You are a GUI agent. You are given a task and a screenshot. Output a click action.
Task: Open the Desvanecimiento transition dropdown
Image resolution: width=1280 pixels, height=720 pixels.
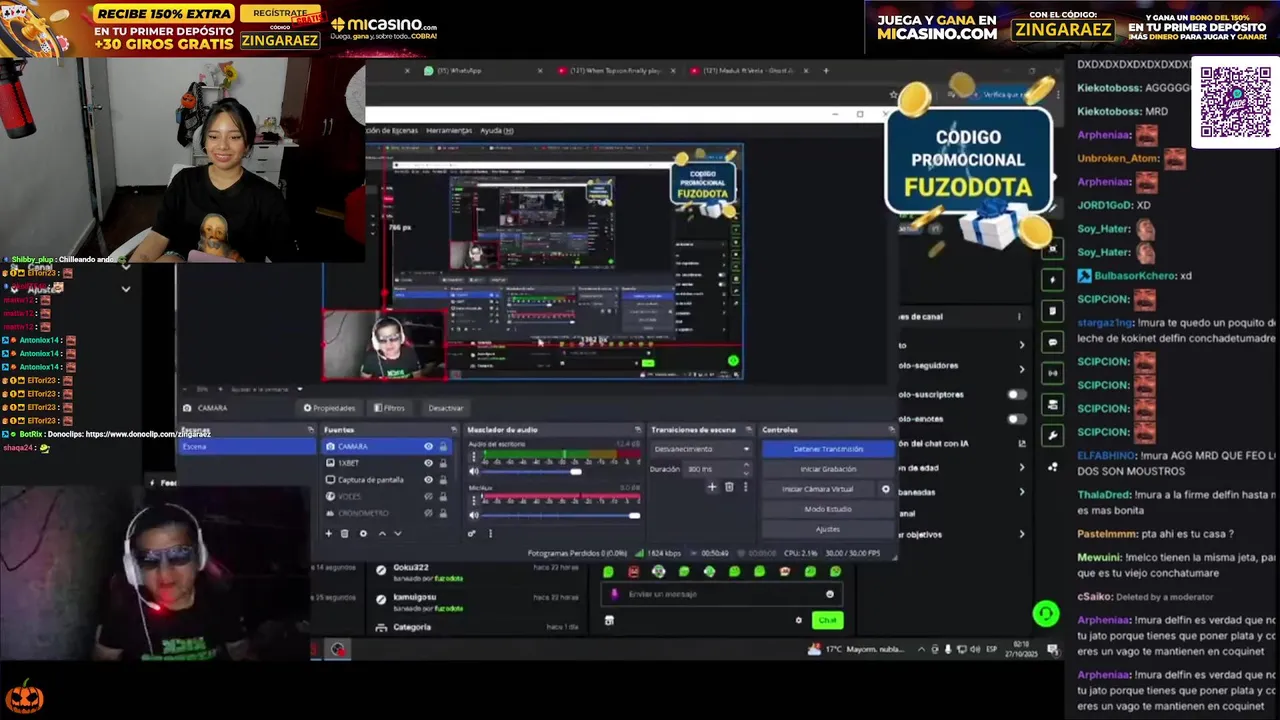(701, 449)
